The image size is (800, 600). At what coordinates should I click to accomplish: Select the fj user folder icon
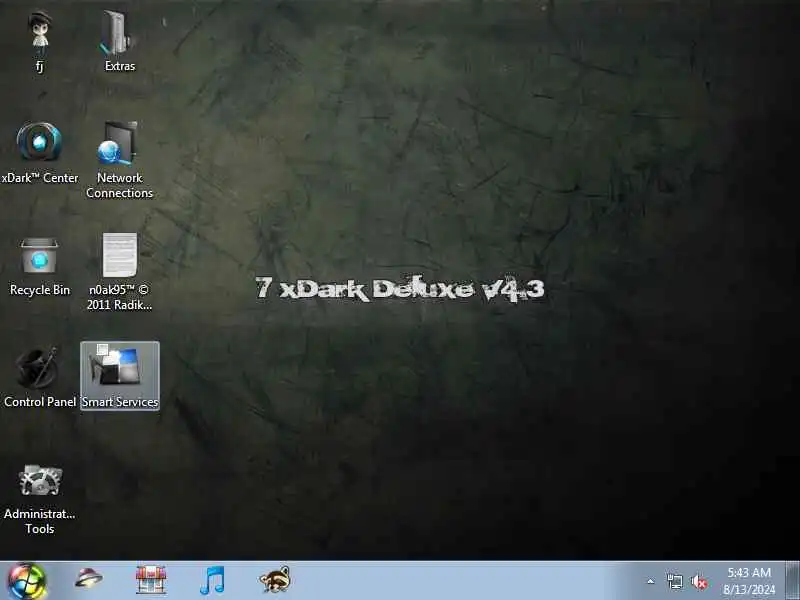(x=40, y=33)
